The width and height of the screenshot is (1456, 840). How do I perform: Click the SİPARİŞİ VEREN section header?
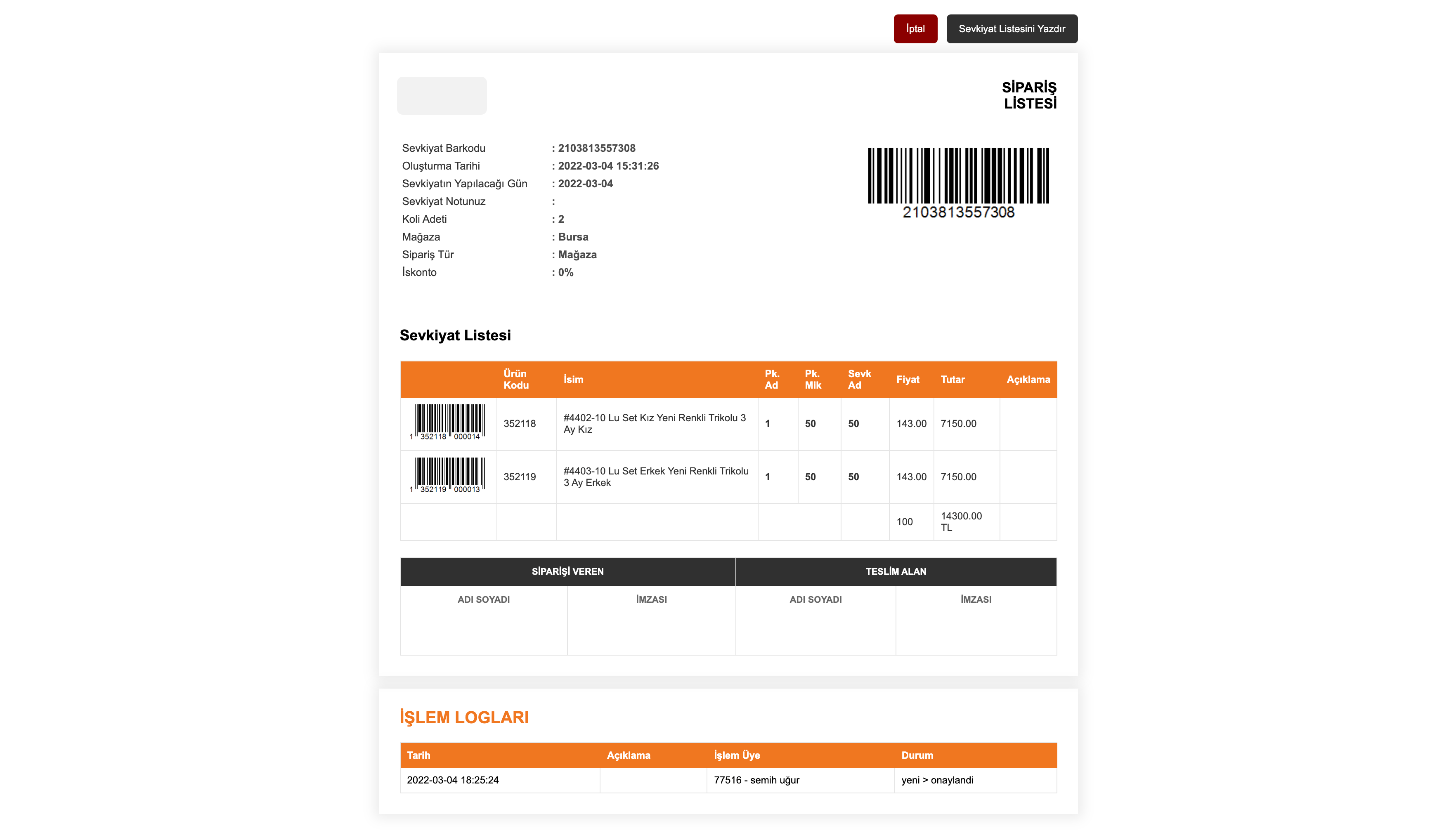pyautogui.click(x=567, y=571)
